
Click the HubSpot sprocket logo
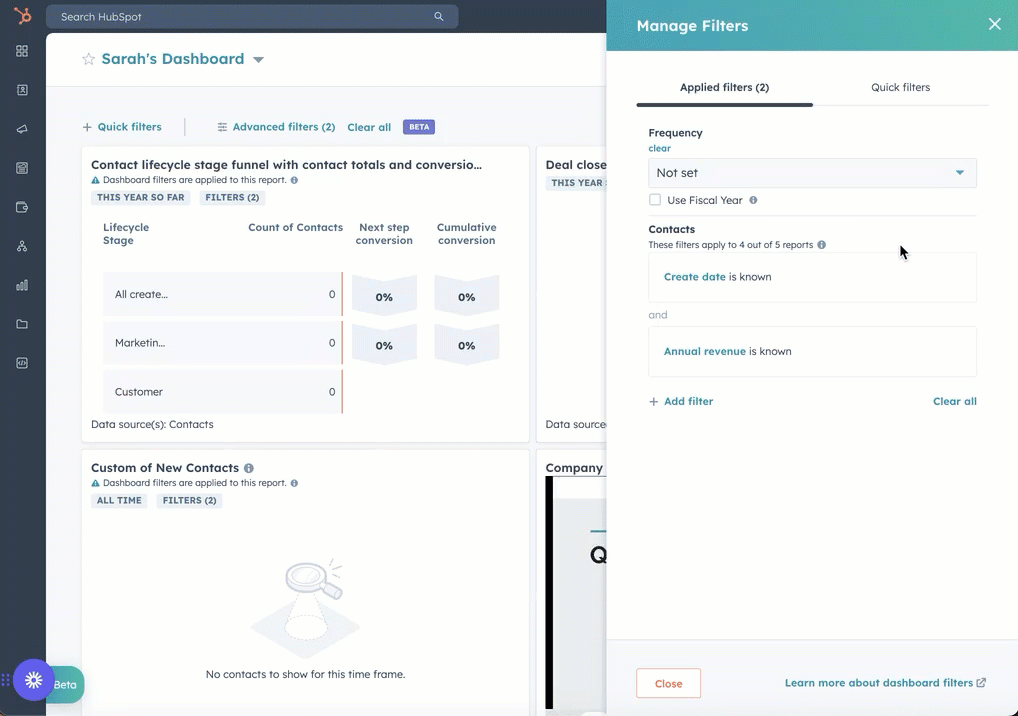click(x=21, y=16)
